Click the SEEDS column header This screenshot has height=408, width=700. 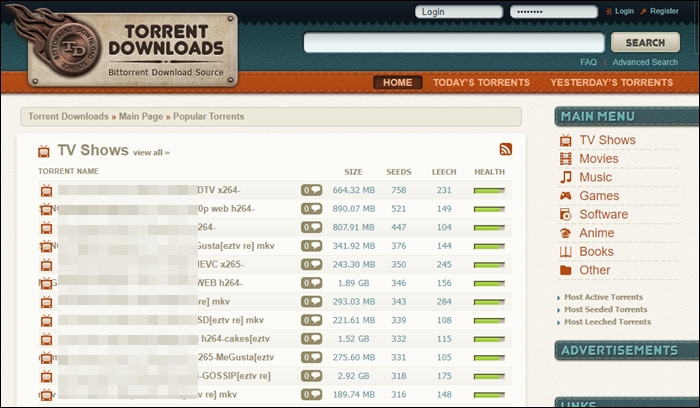pos(398,172)
